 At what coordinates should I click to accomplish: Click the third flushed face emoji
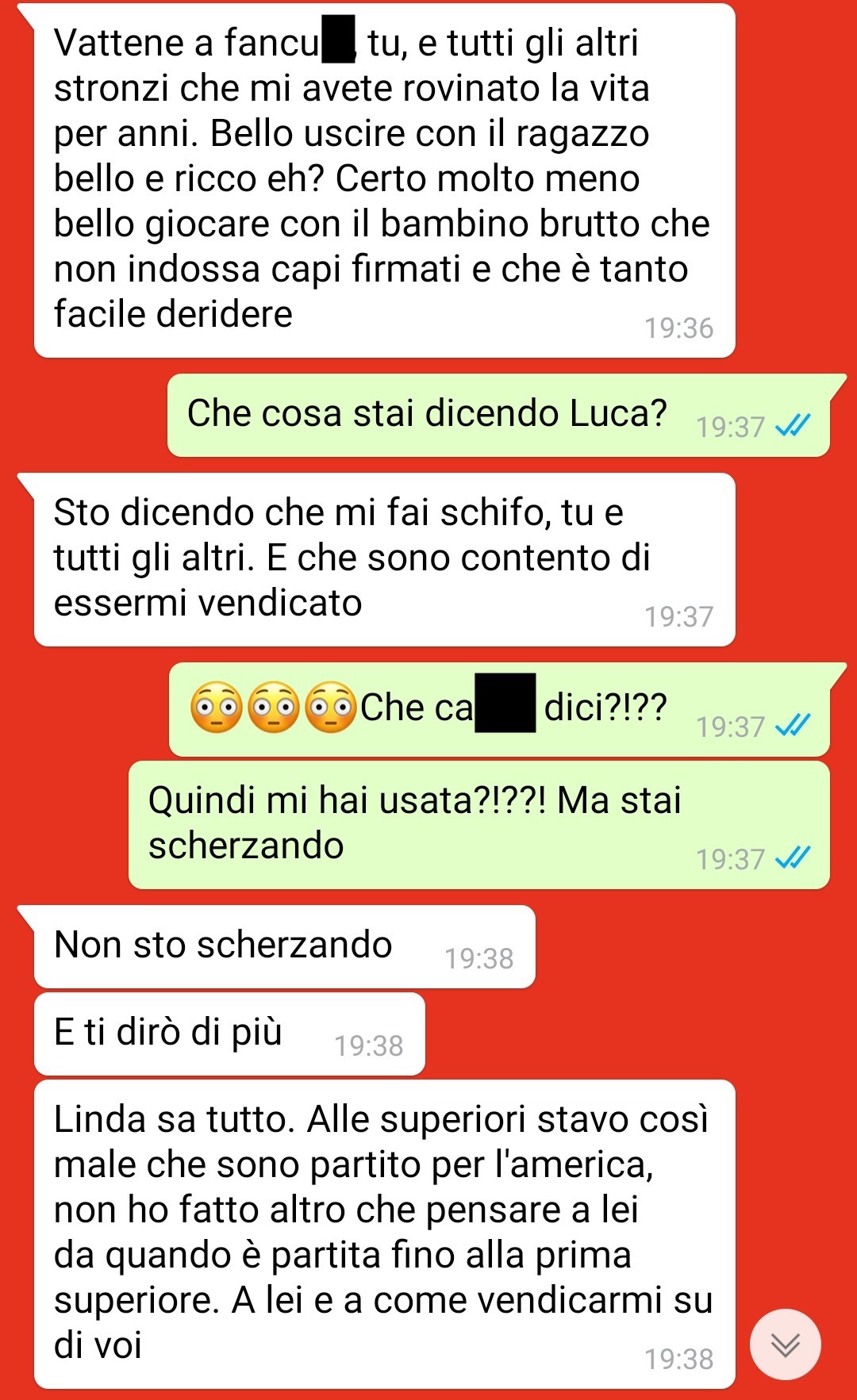pyautogui.click(x=331, y=707)
